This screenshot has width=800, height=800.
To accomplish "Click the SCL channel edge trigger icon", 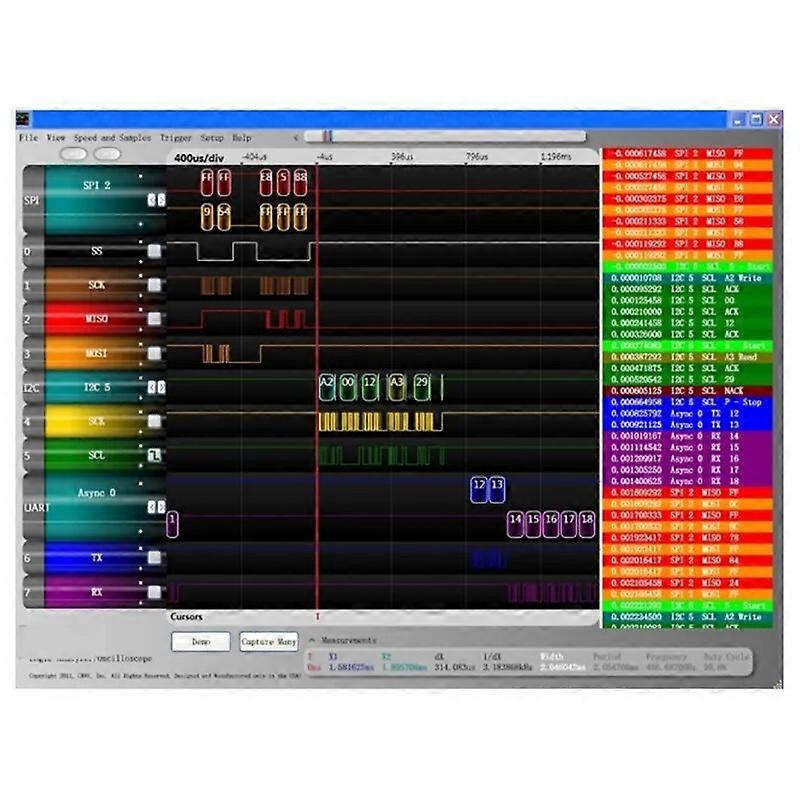I will point(154,456).
